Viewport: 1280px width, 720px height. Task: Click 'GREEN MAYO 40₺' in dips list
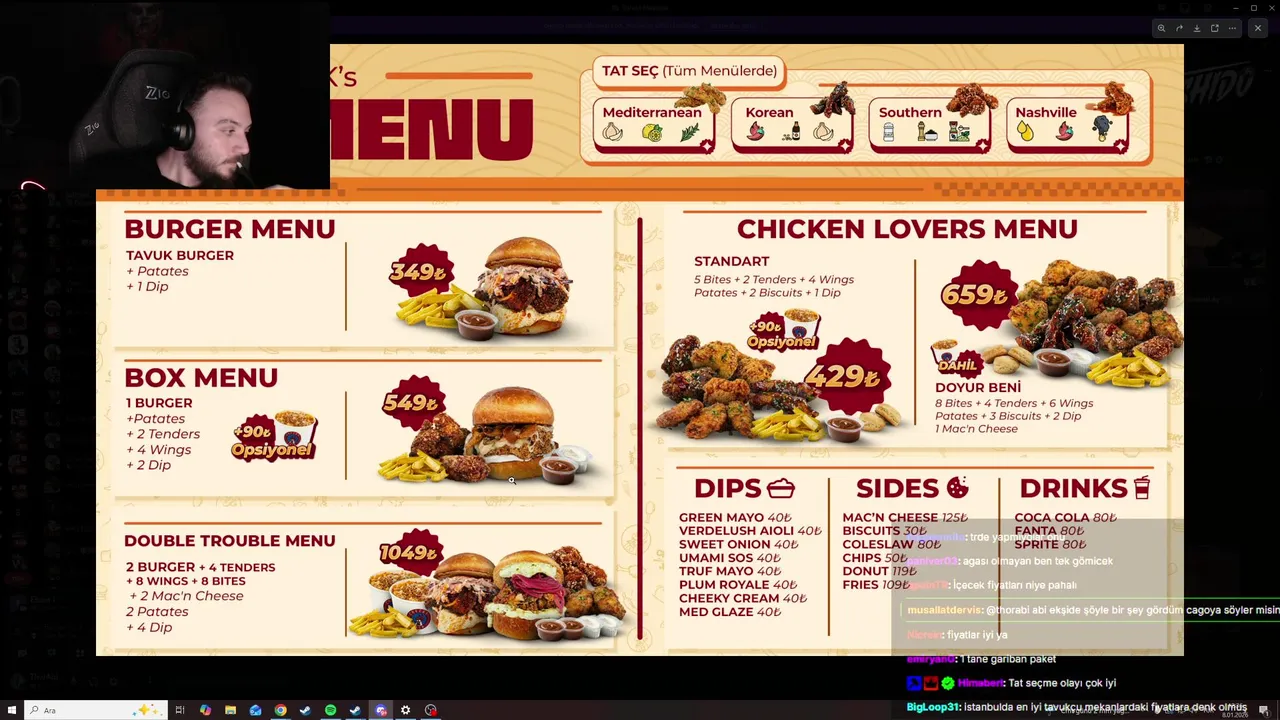[735, 518]
